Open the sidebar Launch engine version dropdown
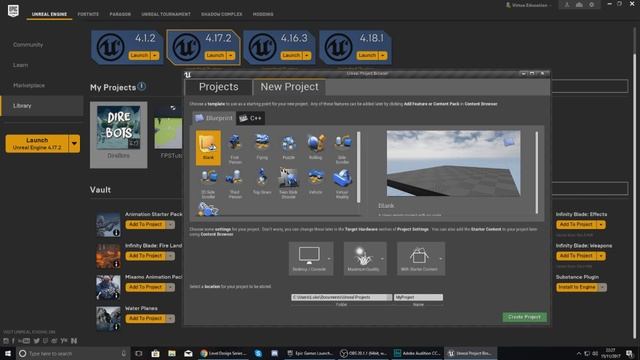Screen dimensions: 640x360 (74, 144)
